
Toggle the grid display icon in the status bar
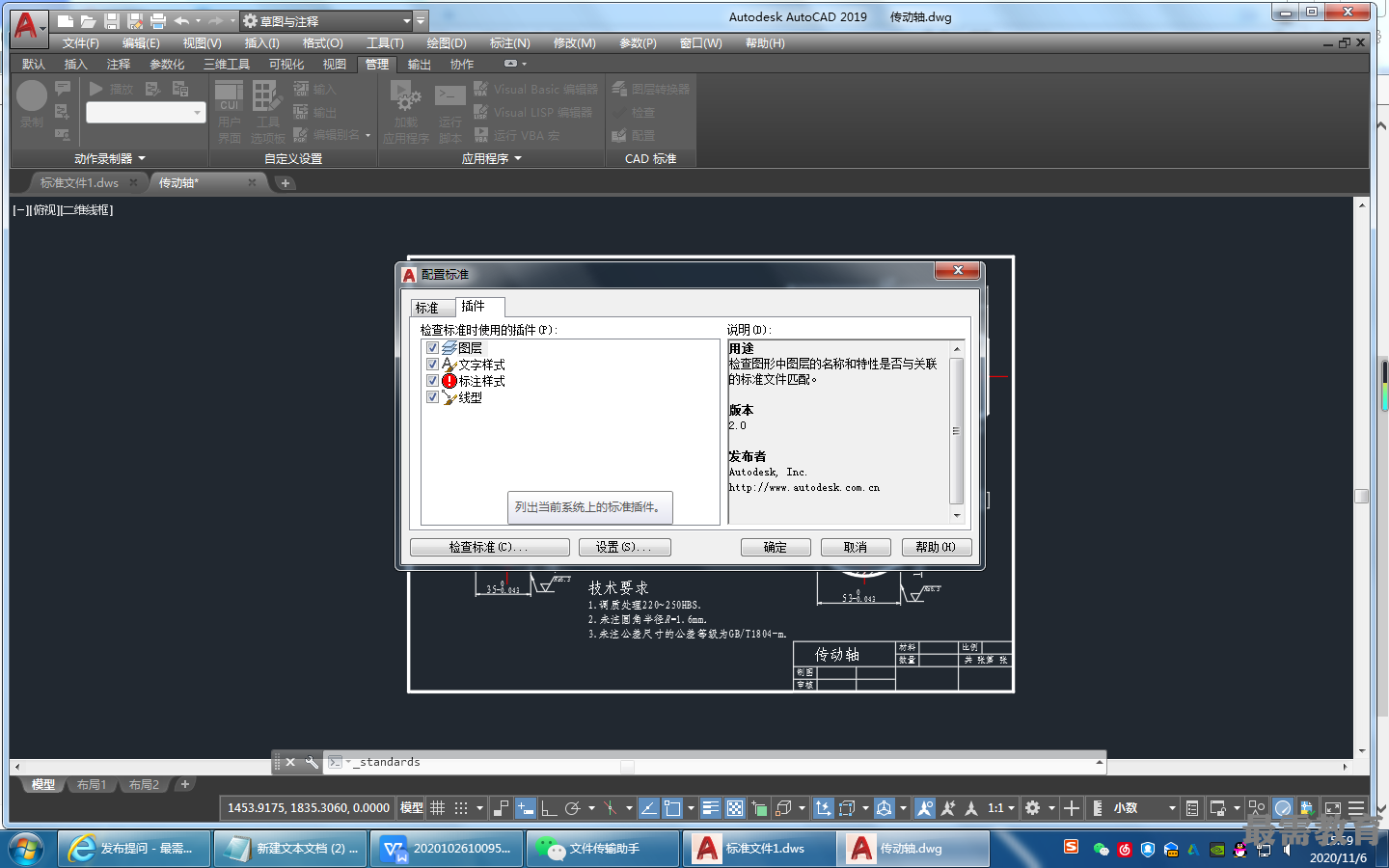[x=437, y=808]
